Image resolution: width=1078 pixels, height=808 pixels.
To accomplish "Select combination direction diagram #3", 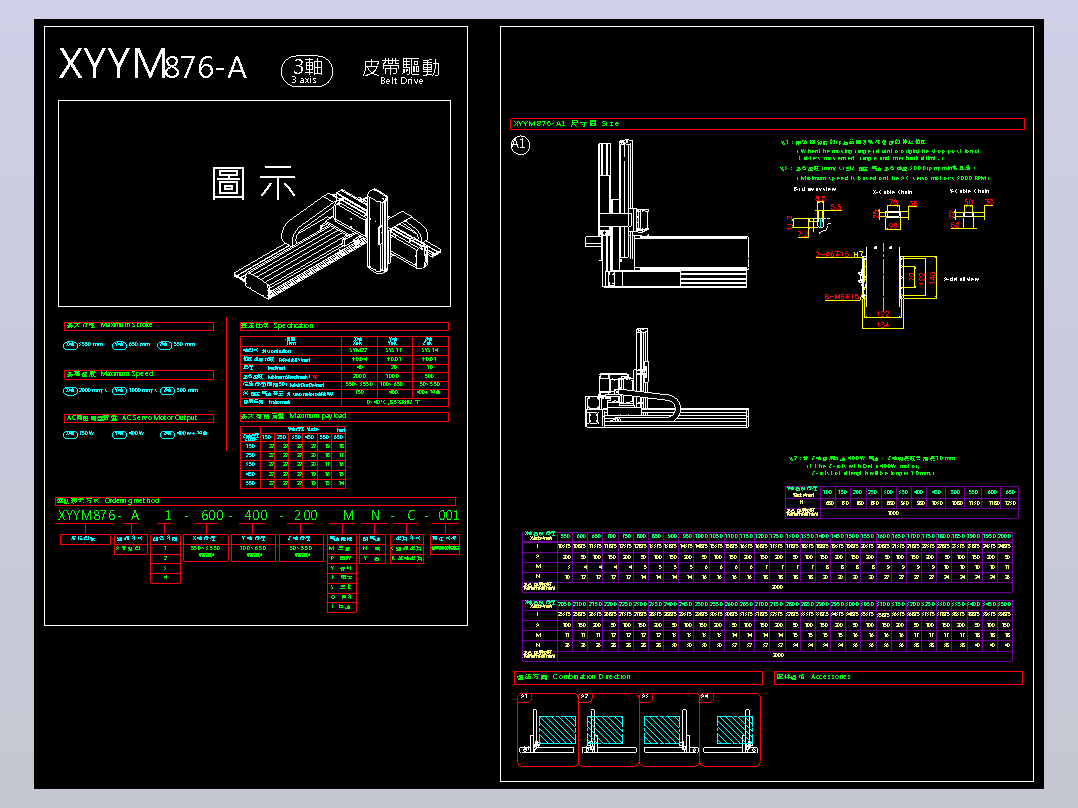I will tap(669, 730).
